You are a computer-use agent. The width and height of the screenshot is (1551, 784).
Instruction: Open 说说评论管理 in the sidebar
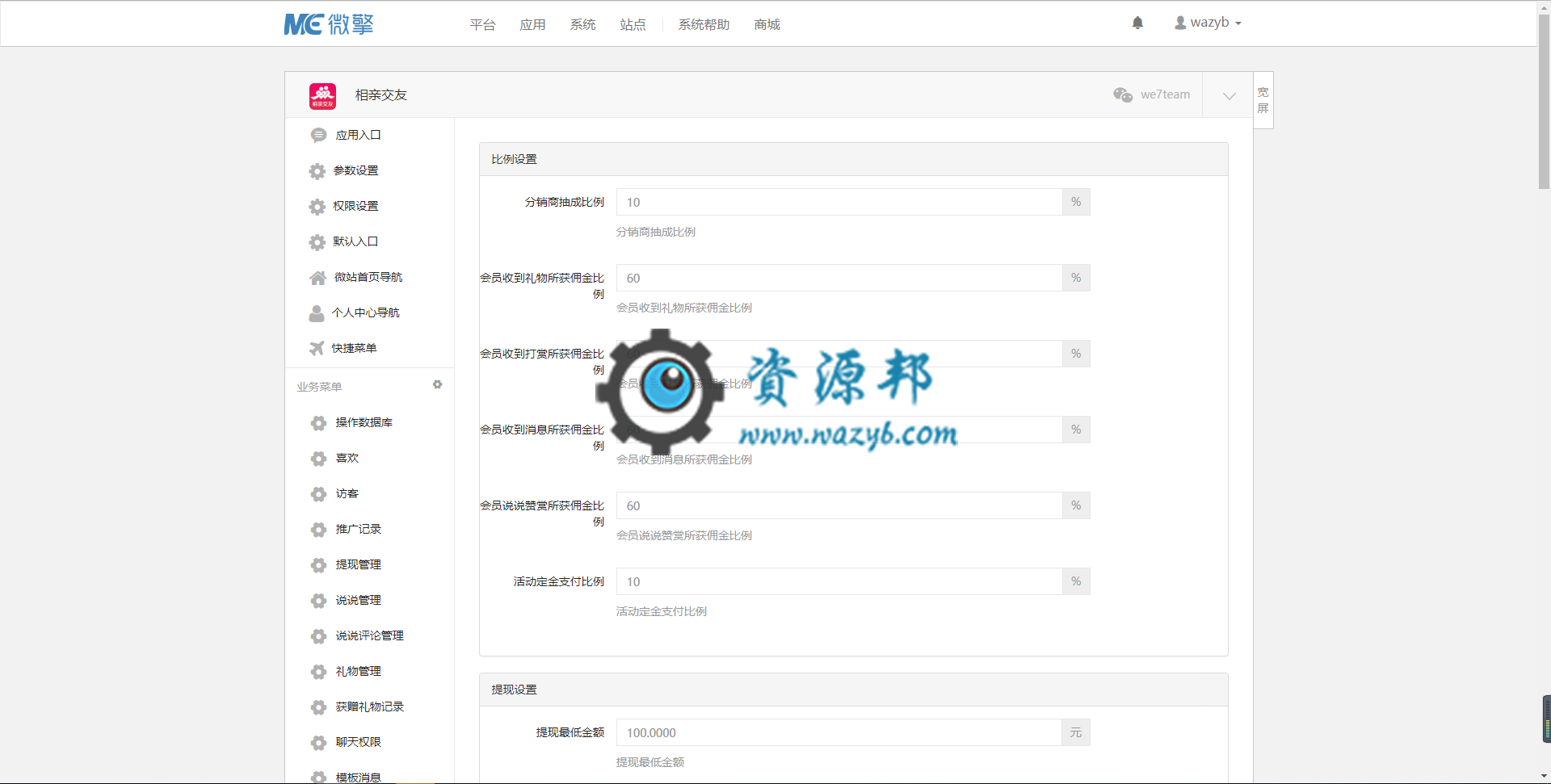369,635
